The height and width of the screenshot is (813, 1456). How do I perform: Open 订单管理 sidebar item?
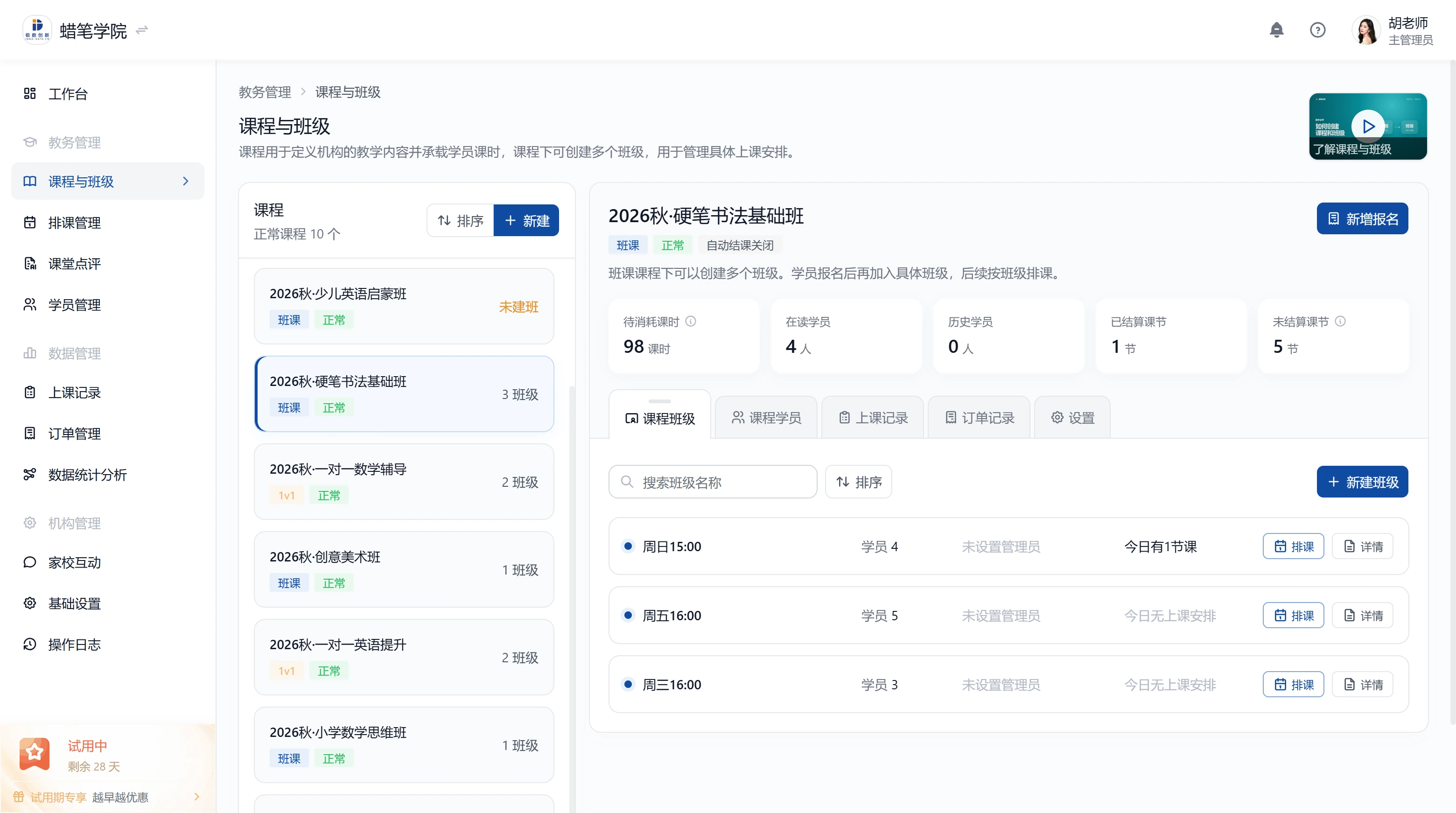pyautogui.click(x=107, y=434)
